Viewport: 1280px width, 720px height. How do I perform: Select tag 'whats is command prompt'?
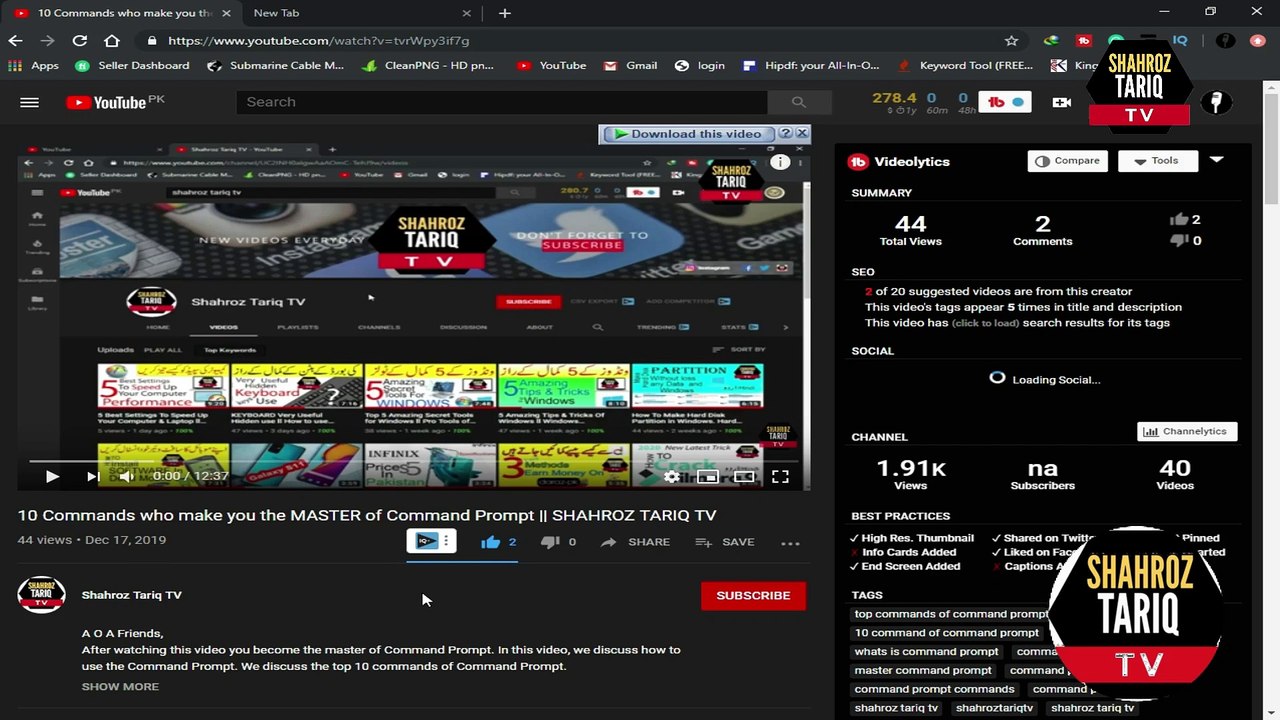927,652
